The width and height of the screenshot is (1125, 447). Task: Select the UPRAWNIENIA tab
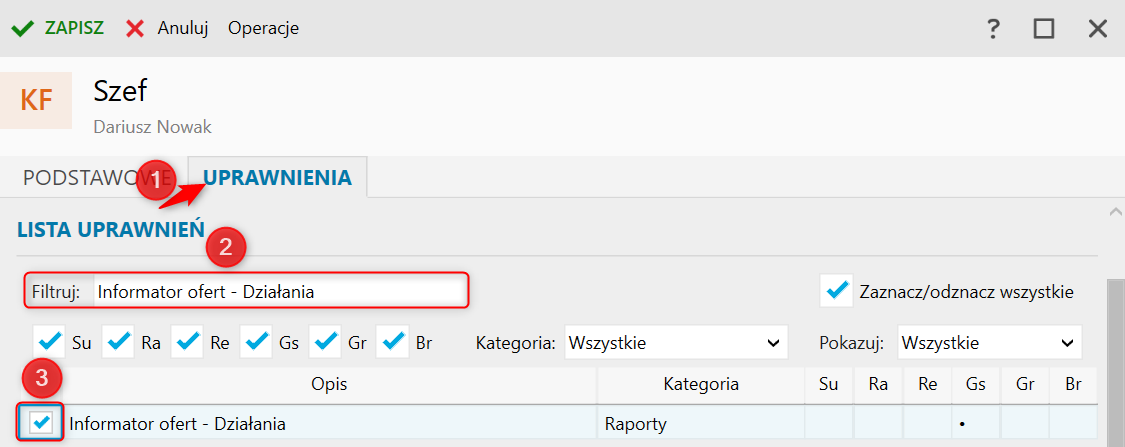[x=277, y=178]
